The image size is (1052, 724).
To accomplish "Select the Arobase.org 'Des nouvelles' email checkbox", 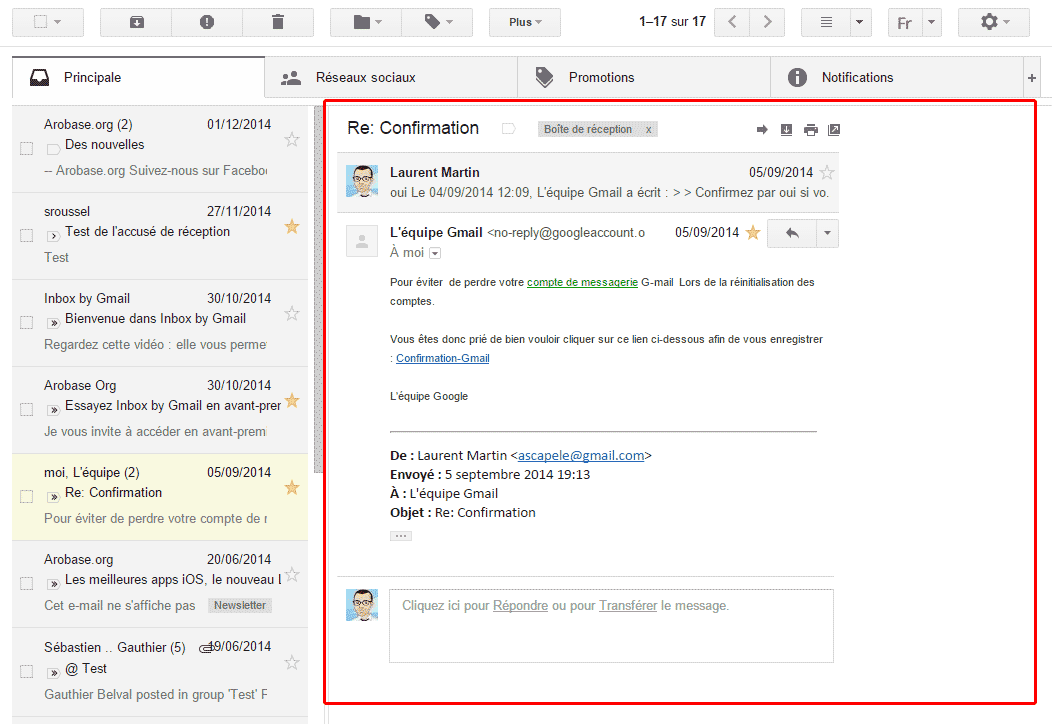I will 27,148.
